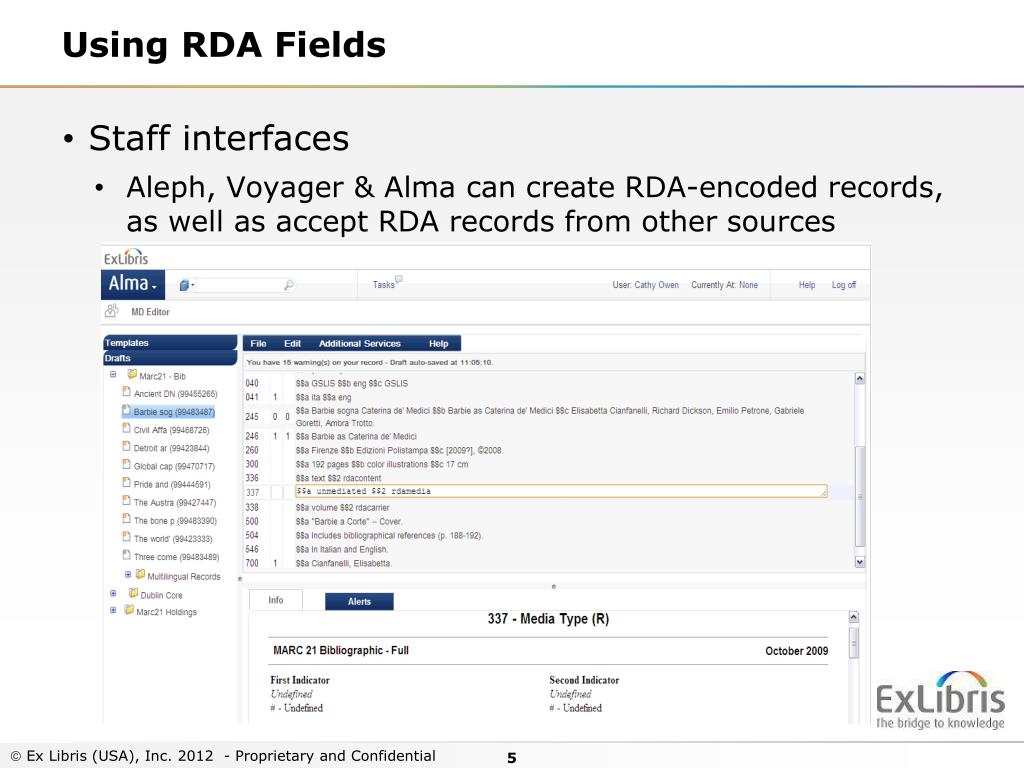Click the Marc21 - Bib folder icon
Viewport: 1024px width, 768px height.
coord(132,375)
